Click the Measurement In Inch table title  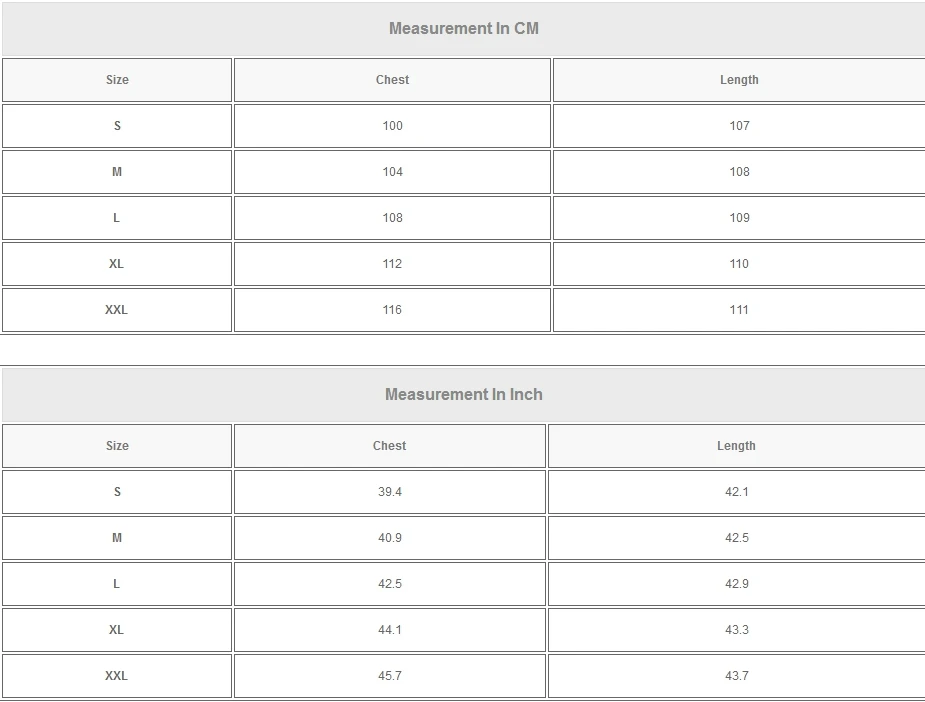coord(463,394)
